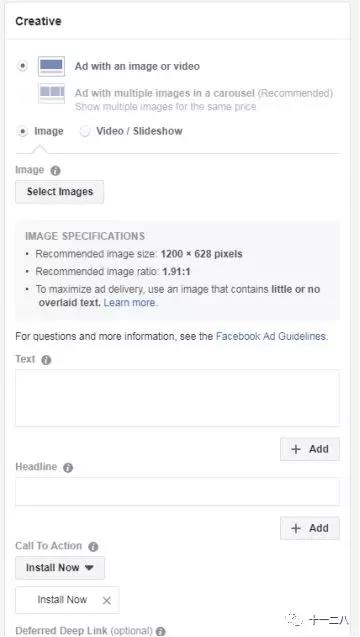The image size is (360, 637).
Task: Open the Facebook Ad Guidelines link
Action: (272, 336)
